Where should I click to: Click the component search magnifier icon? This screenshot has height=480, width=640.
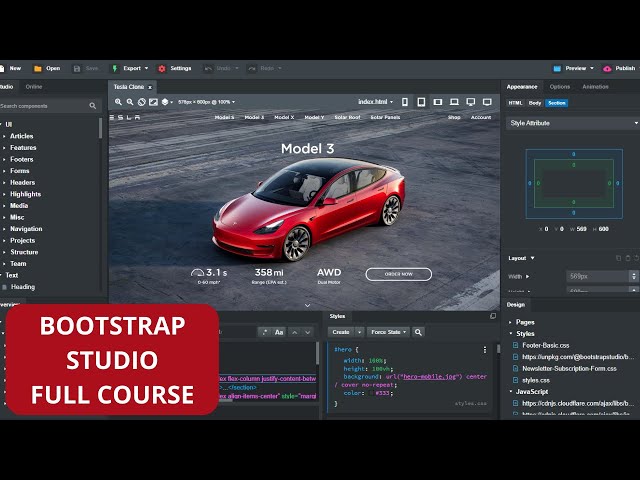pyautogui.click(x=93, y=106)
